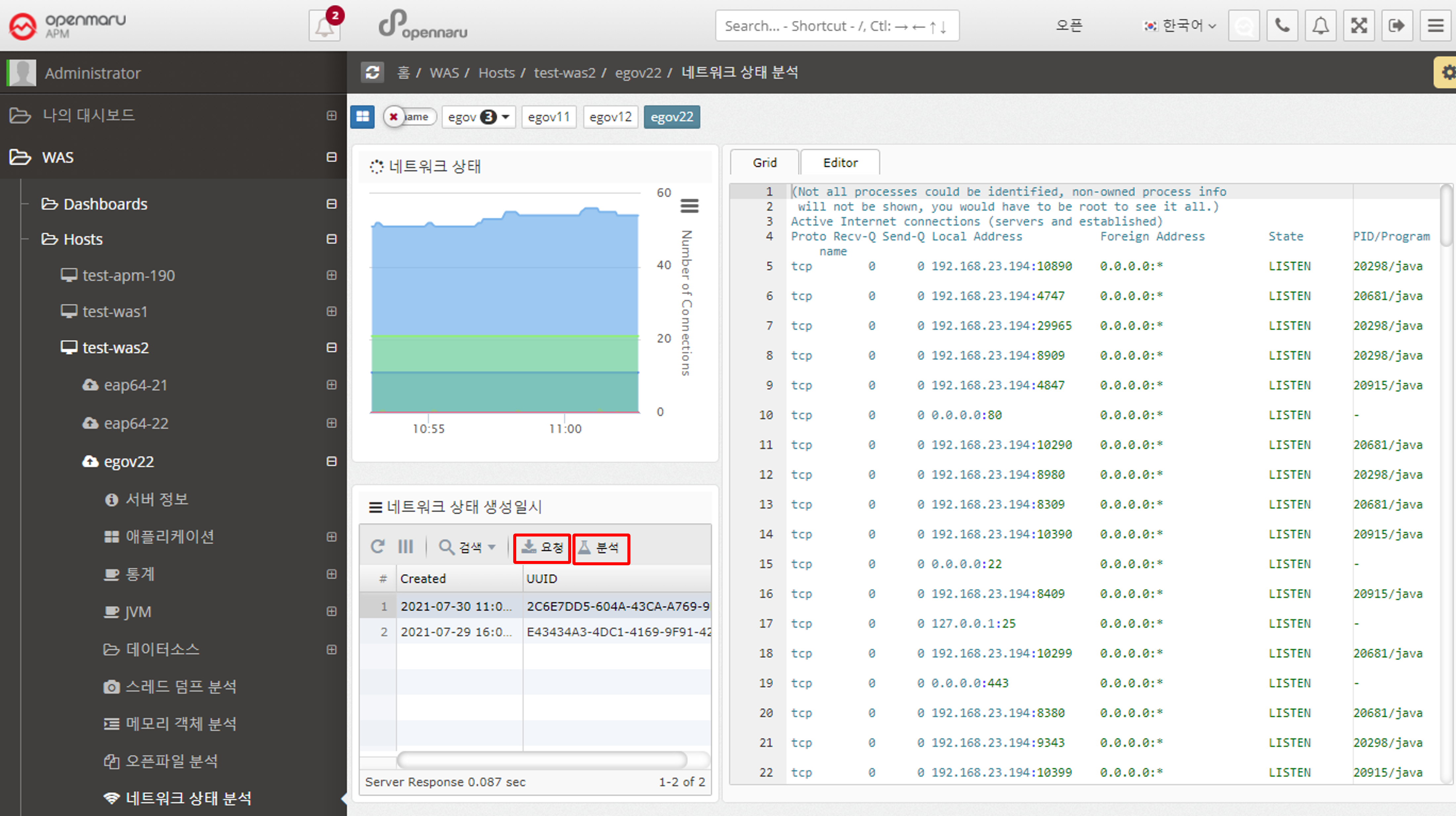The height and width of the screenshot is (816, 1456).
Task: Expand the test-apm-190 host node
Action: click(x=332, y=275)
